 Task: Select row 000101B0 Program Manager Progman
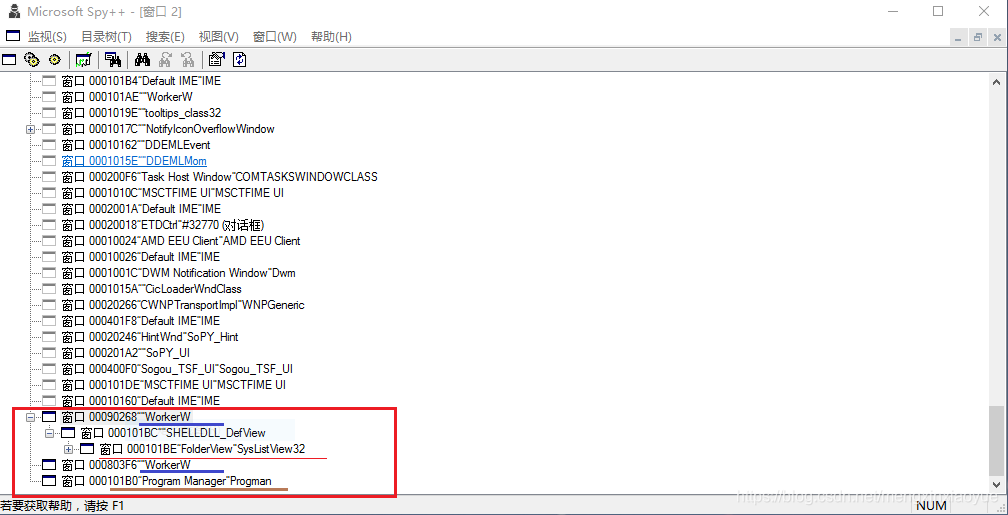[167, 481]
